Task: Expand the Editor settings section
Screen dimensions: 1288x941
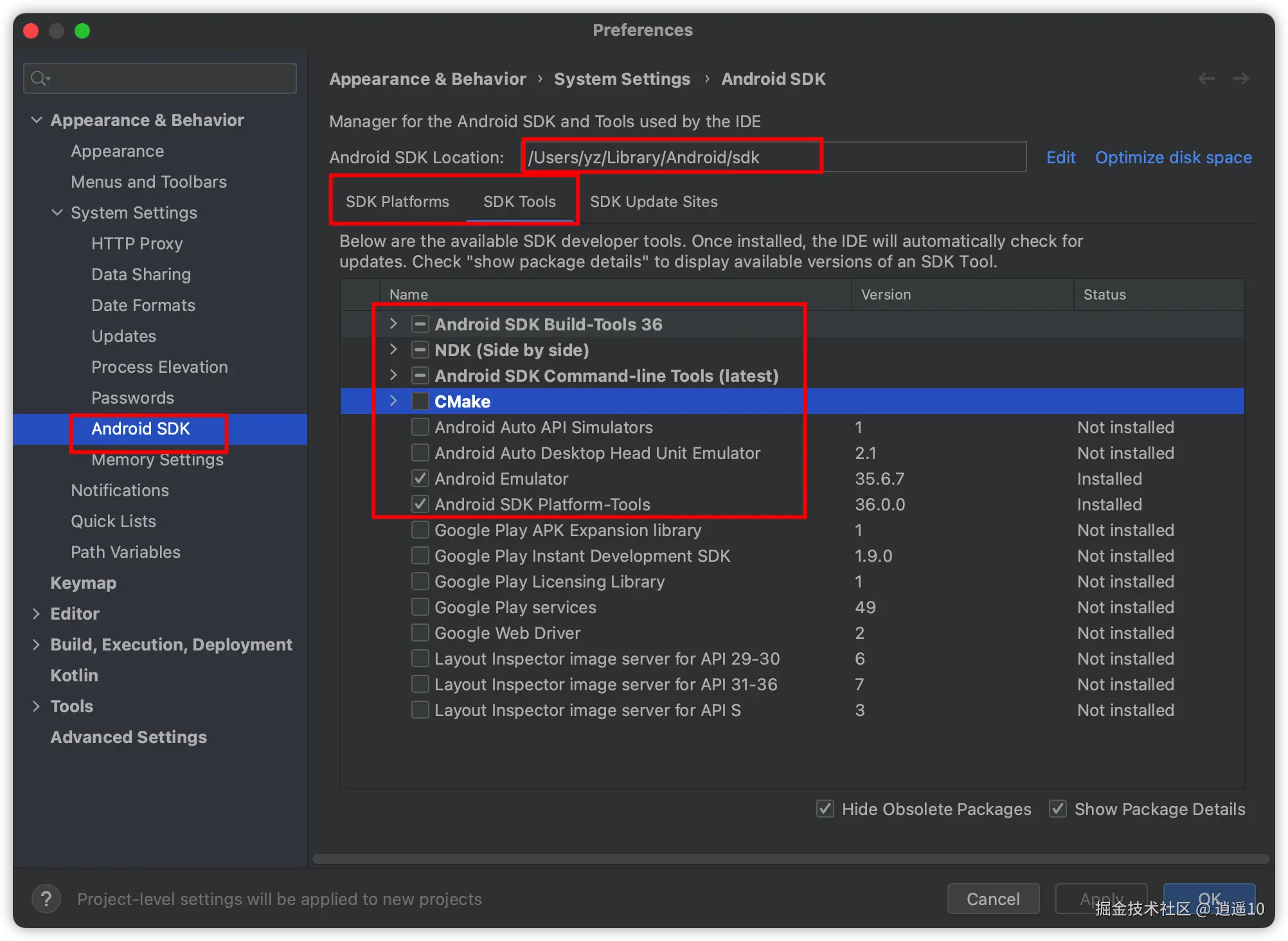Action: point(36,614)
